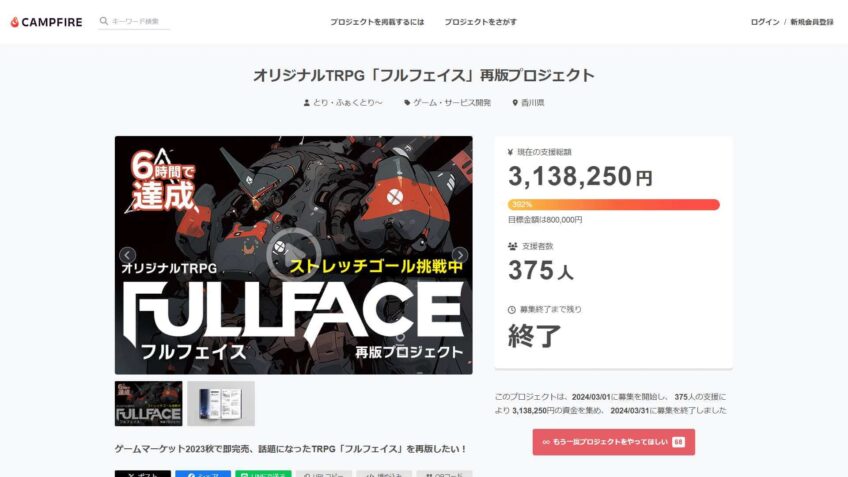Click the もう一度プロジェクトをやってほしい button
The width and height of the screenshot is (848, 477).
613,442
